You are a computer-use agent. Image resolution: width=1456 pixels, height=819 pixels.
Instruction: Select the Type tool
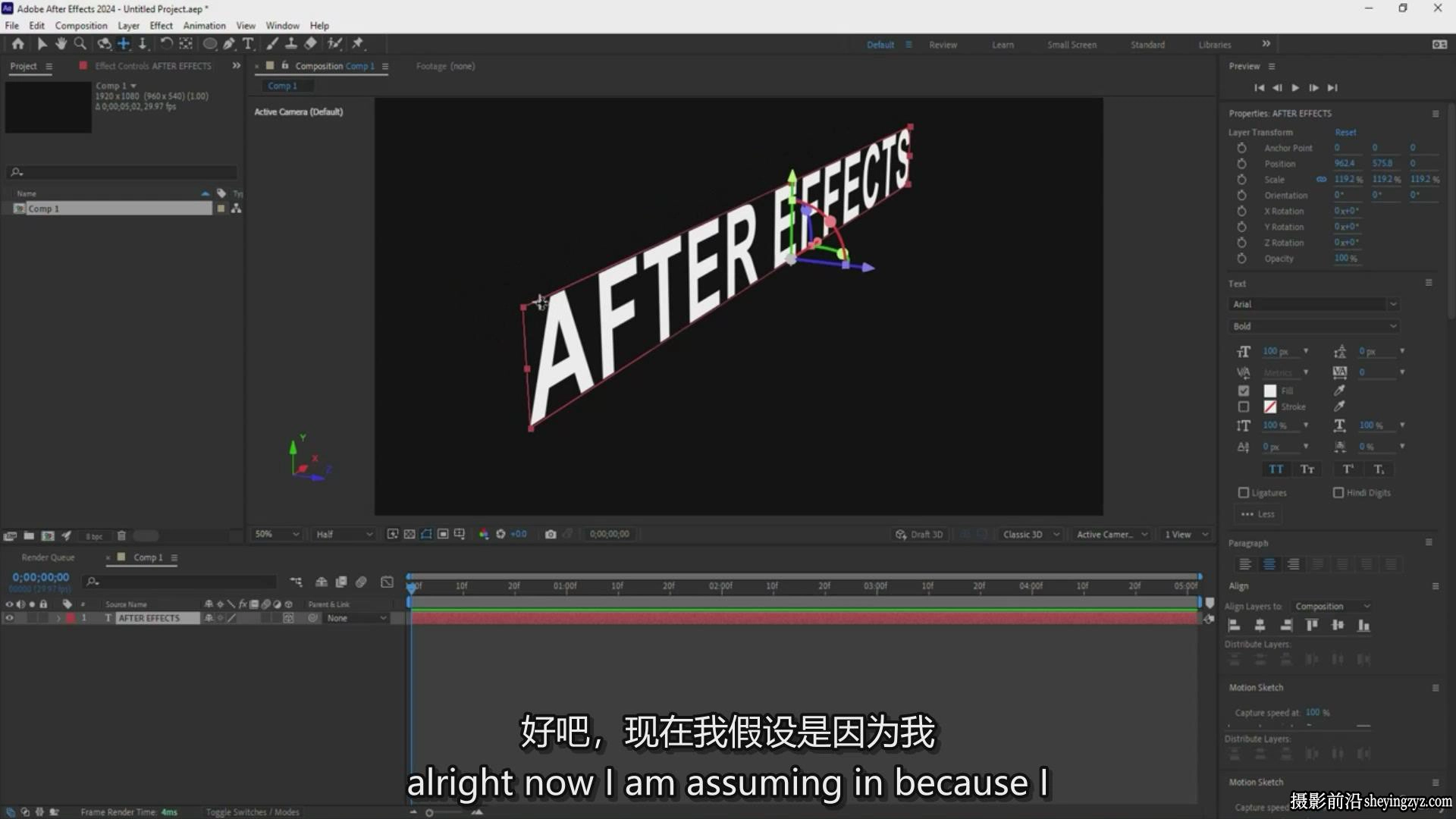(x=248, y=44)
